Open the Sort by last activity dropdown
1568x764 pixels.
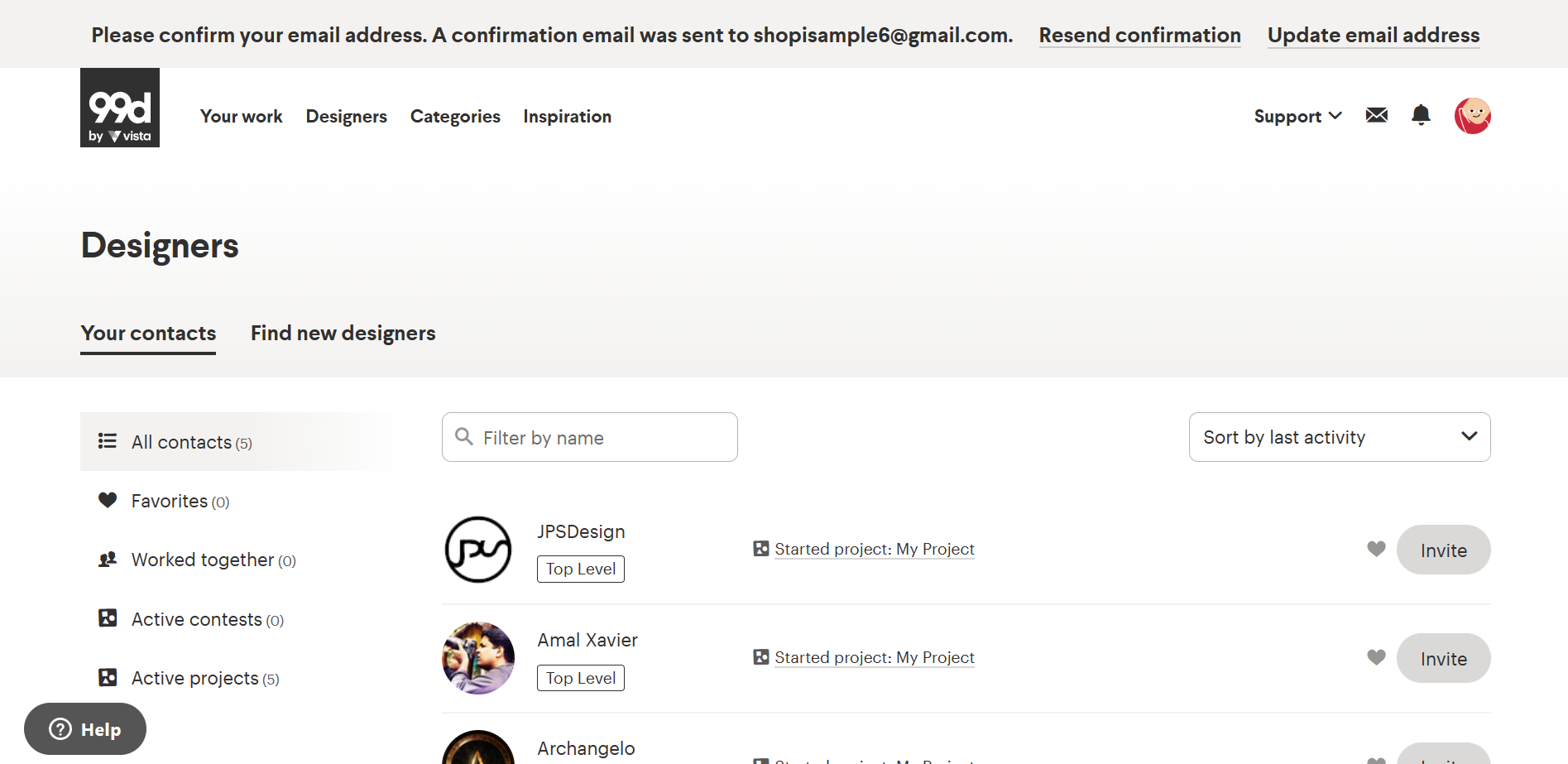pos(1340,437)
